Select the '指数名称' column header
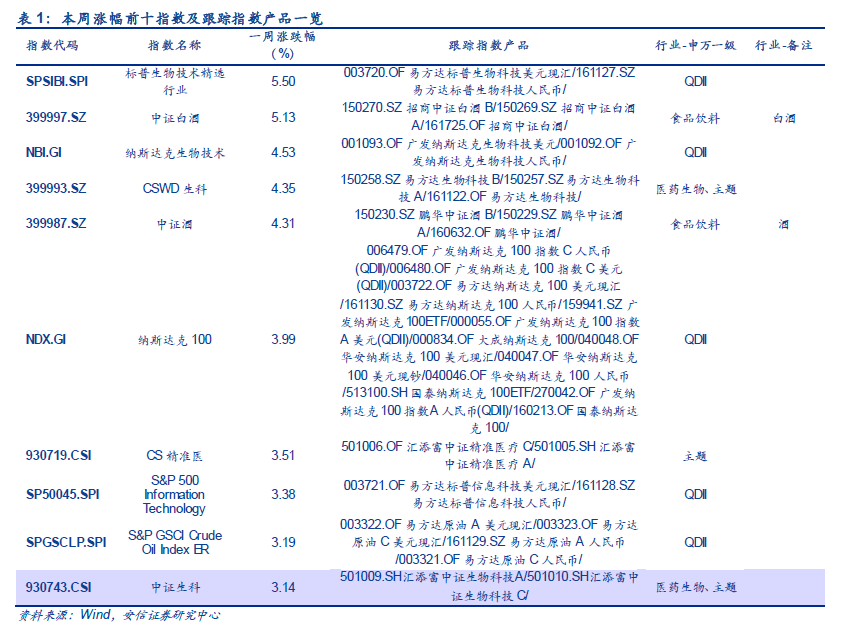The width and height of the screenshot is (843, 633). click(x=175, y=45)
